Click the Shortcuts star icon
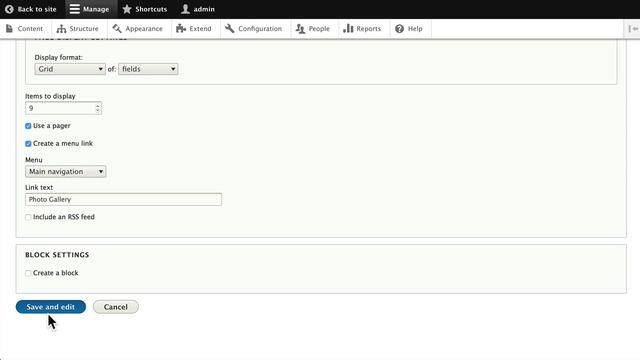Viewport: 640px width, 360px height. coord(127,9)
